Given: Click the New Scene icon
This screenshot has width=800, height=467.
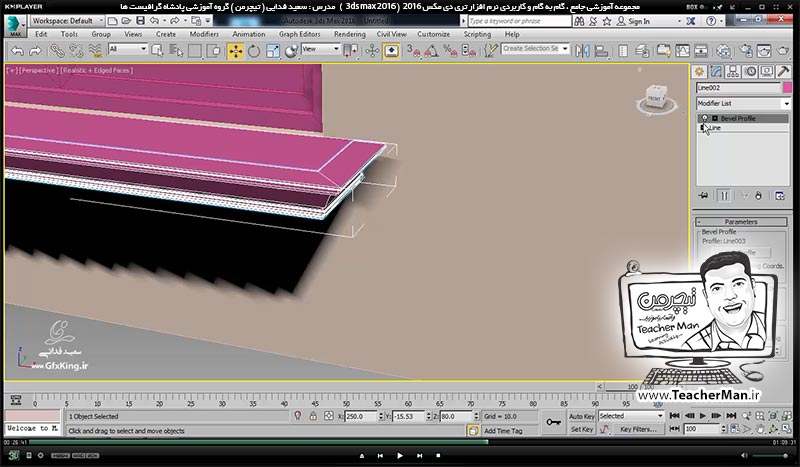Looking at the screenshot, I should [113, 21].
